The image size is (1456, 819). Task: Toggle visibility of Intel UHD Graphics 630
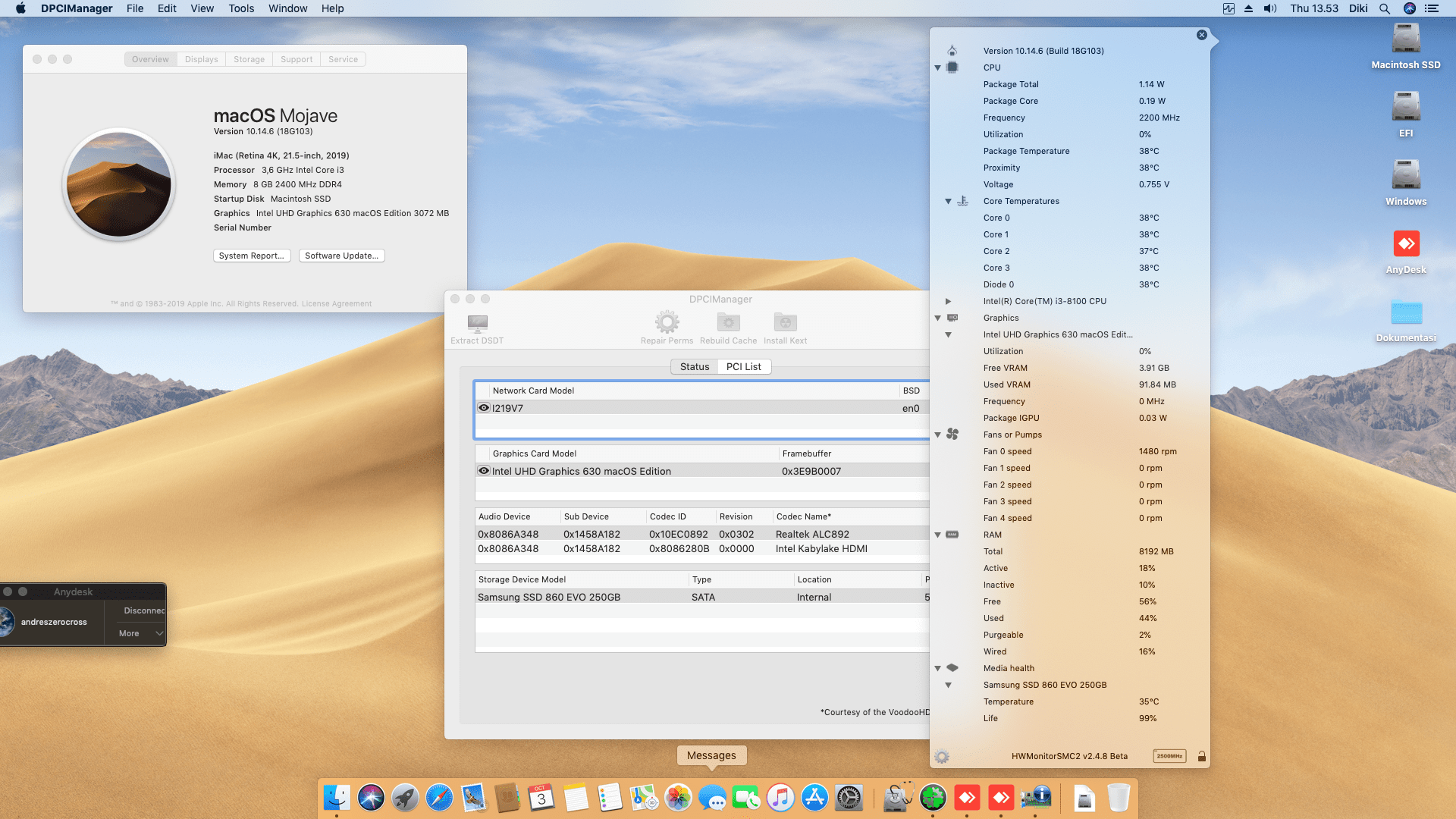(484, 470)
